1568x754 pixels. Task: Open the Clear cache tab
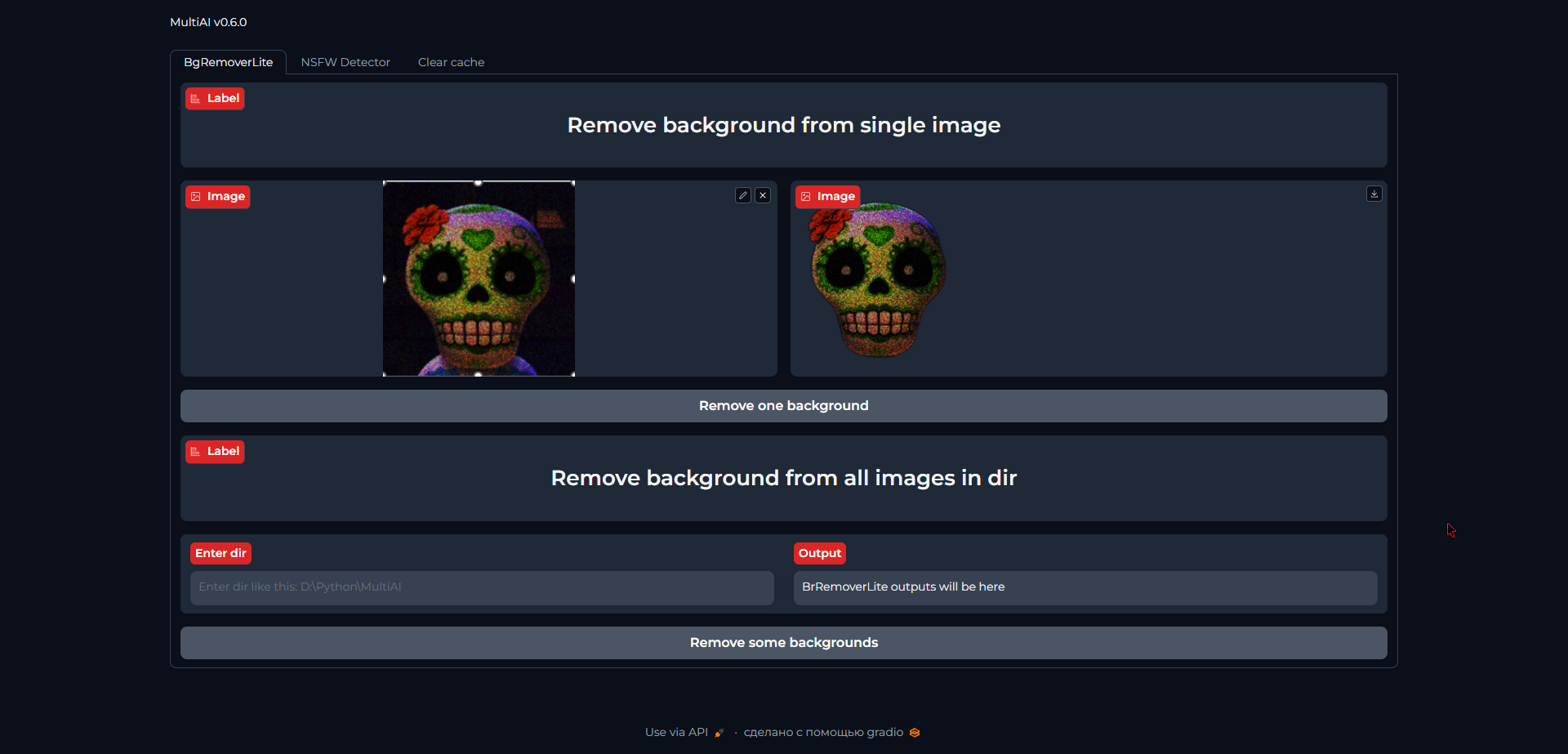pyautogui.click(x=451, y=62)
